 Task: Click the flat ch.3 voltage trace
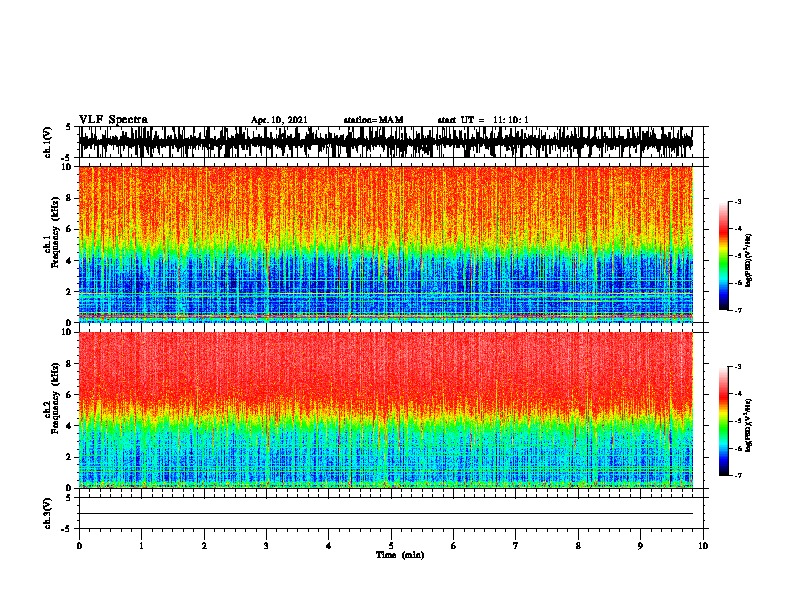[x=386, y=514]
